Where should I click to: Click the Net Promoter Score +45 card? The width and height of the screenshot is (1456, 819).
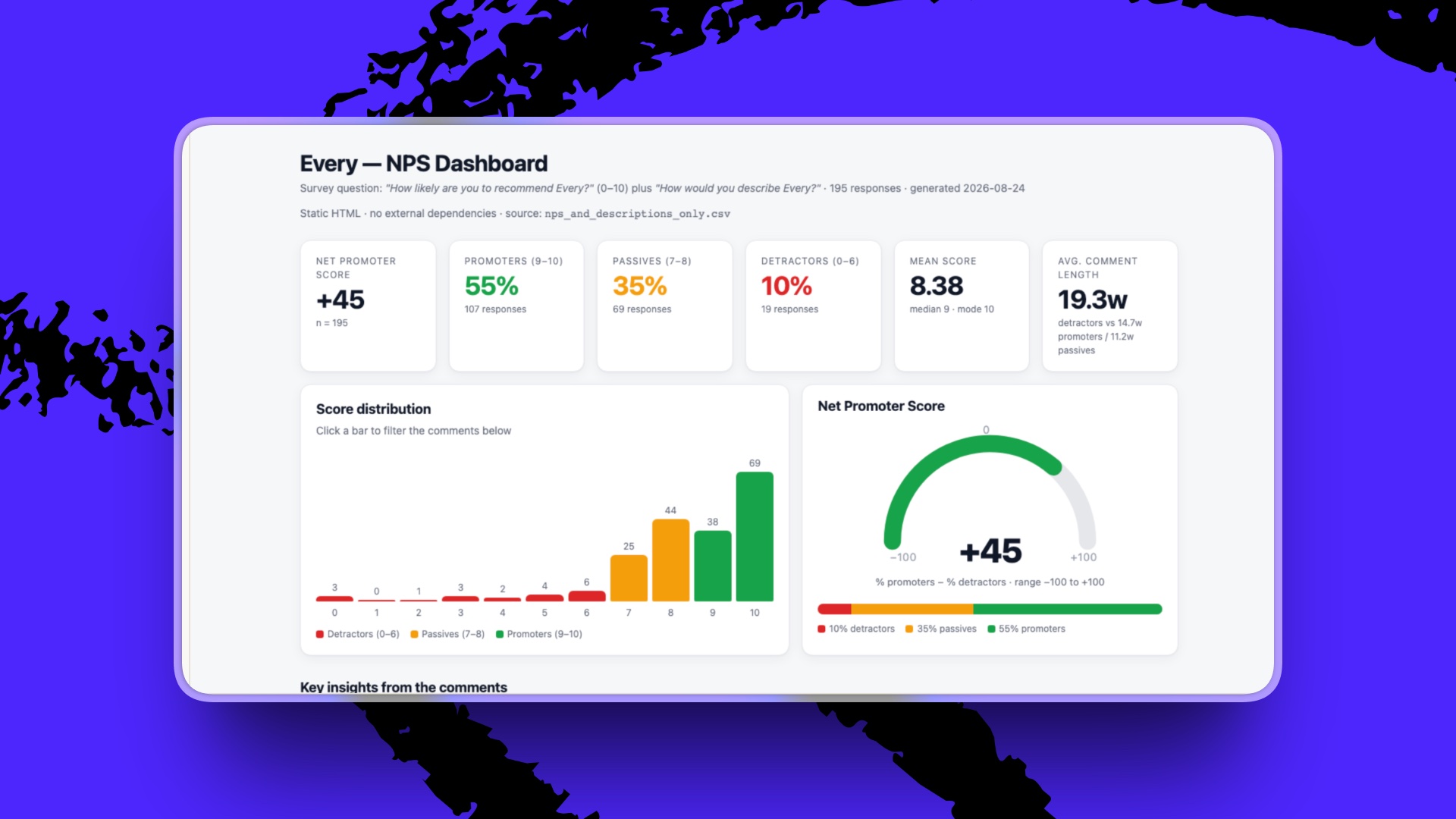pos(368,306)
